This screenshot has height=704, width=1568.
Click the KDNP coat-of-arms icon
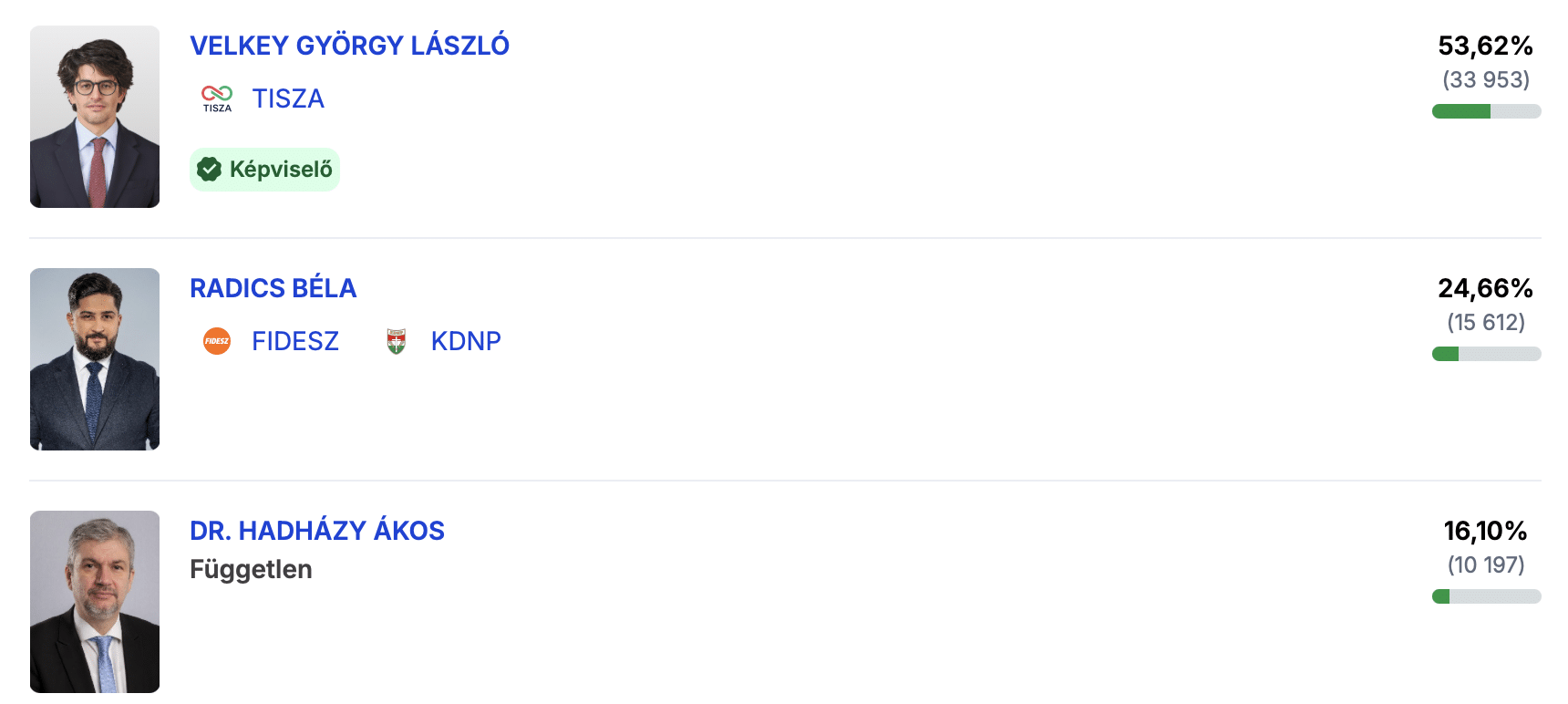pyautogui.click(x=396, y=341)
